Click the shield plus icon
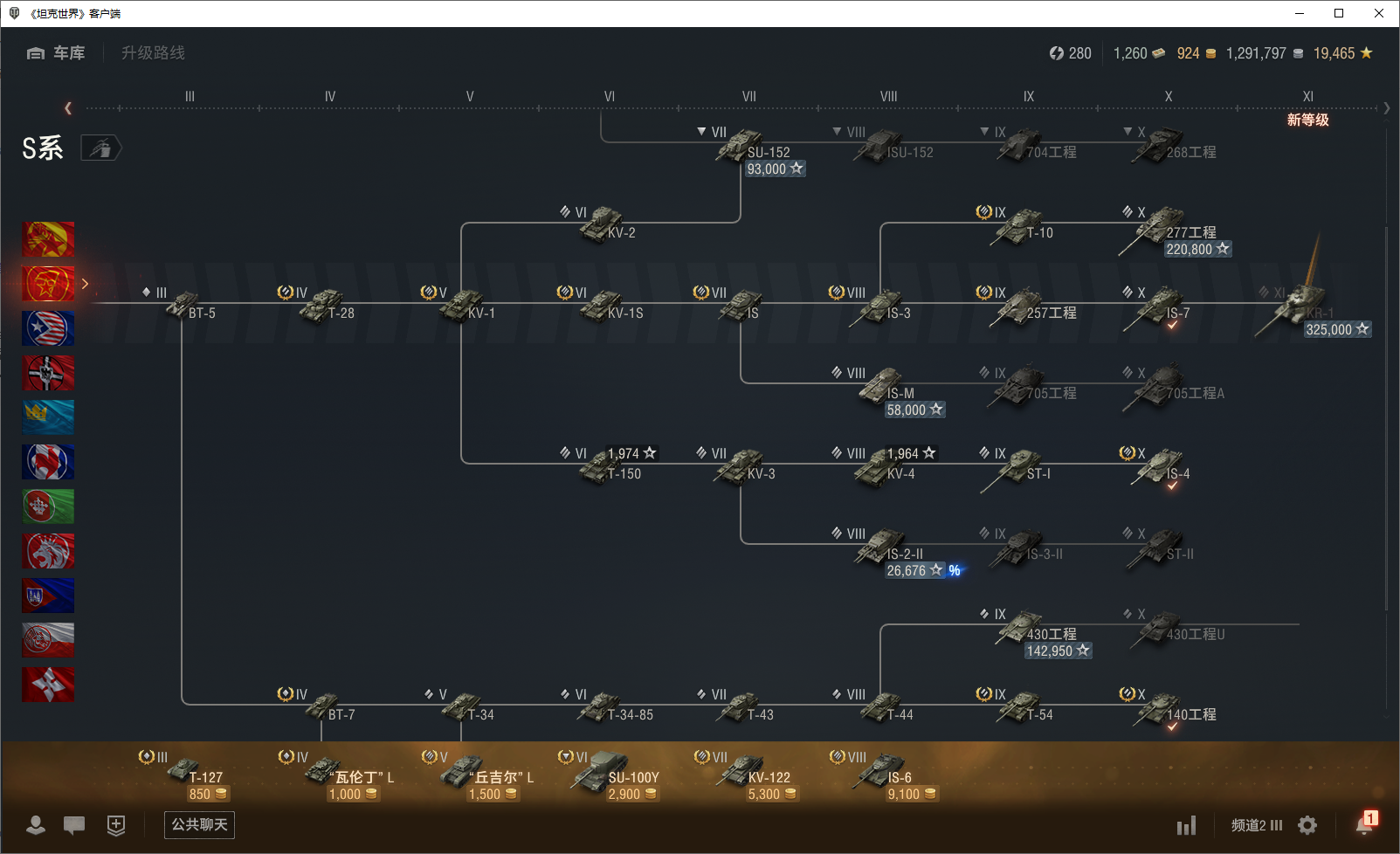The image size is (1400, 854). coord(116,825)
